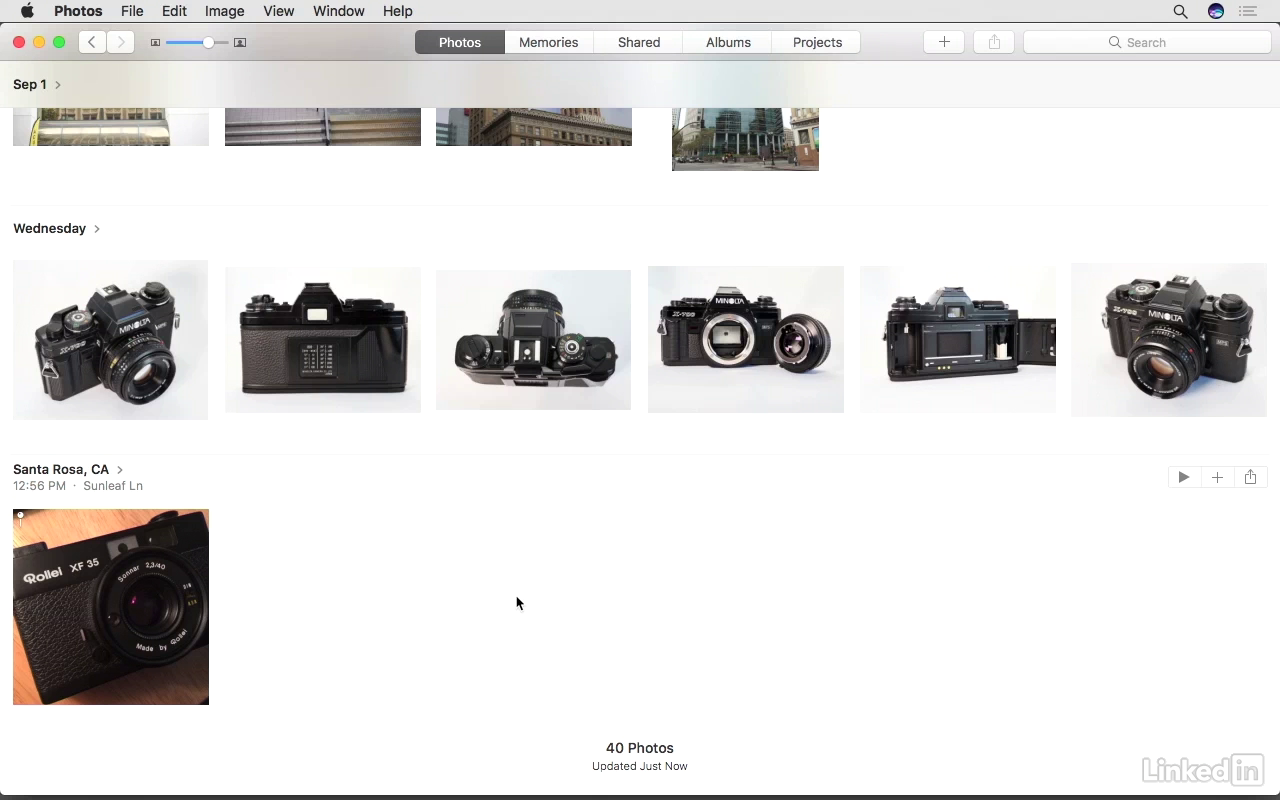Switch to the Memories tab
Viewport: 1280px width, 800px height.
[548, 42]
